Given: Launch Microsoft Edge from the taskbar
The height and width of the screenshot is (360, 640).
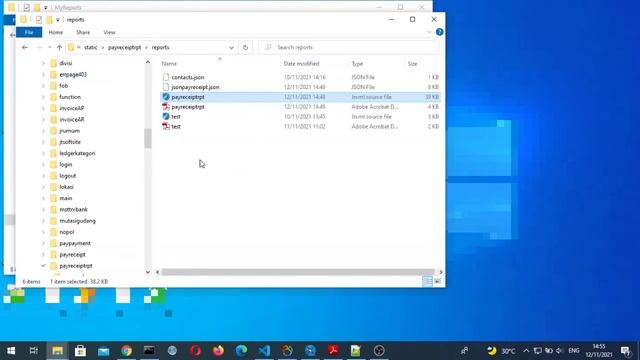Looking at the screenshot, I should tap(241, 351).
